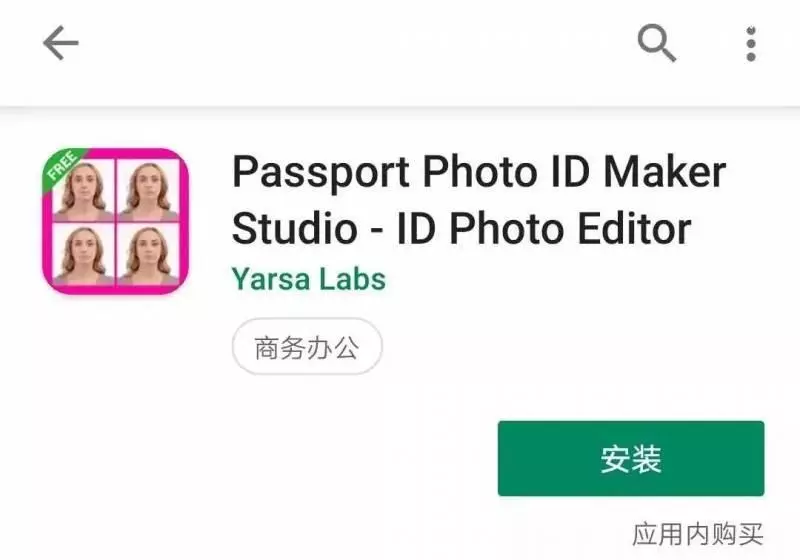Screen dimensions: 800x560
Task: Go back using the left arrow
Action: click(60, 43)
